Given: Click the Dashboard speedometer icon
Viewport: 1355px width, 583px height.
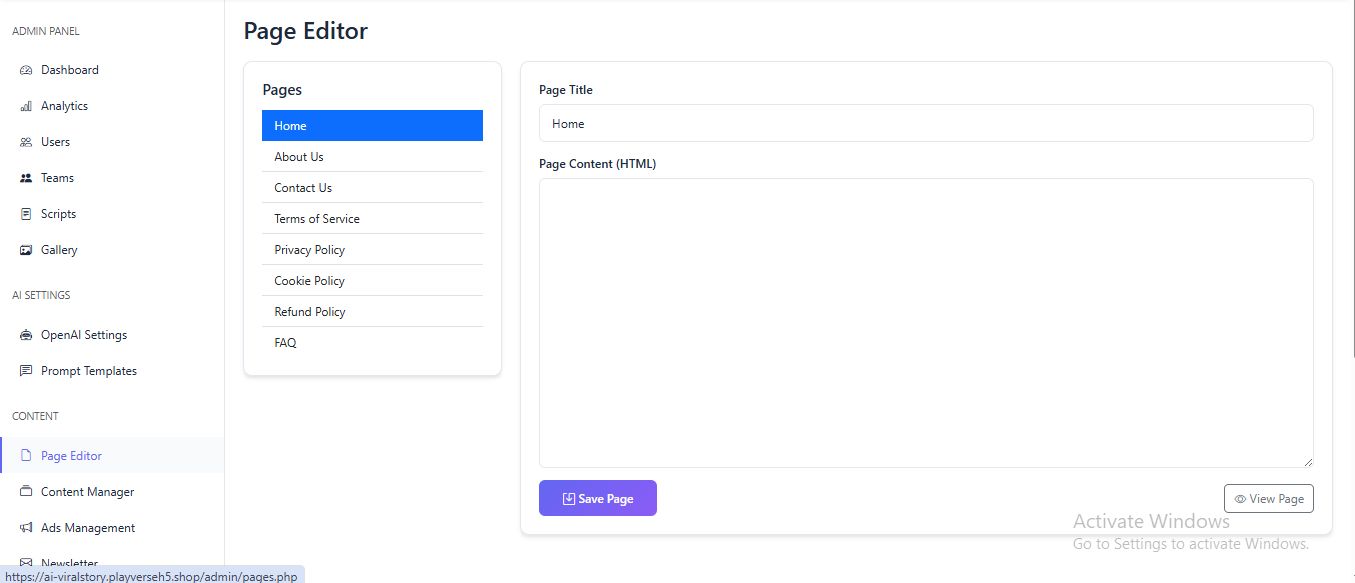Looking at the screenshot, I should pos(26,70).
